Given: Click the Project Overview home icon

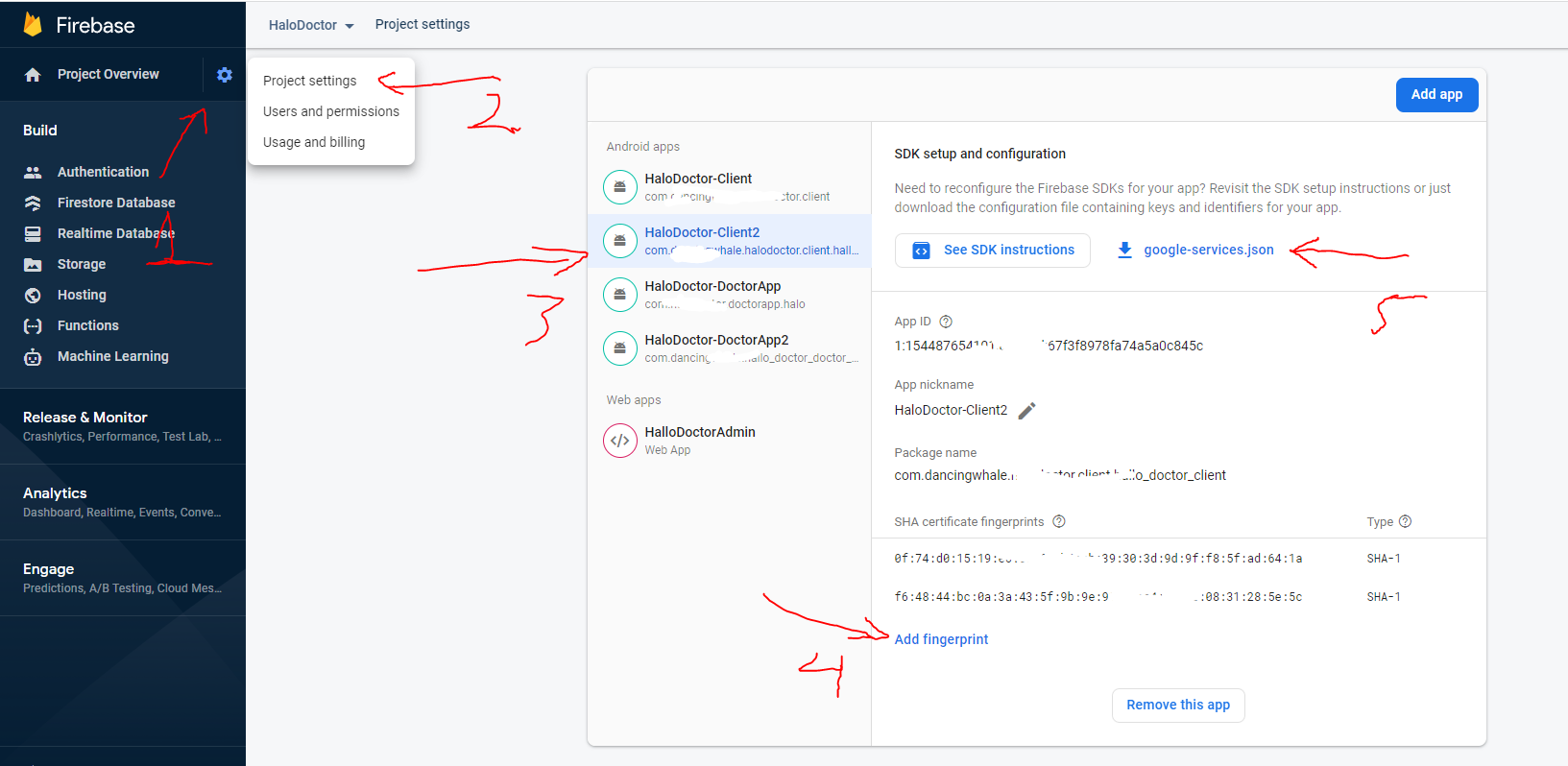Looking at the screenshot, I should pyautogui.click(x=33, y=75).
